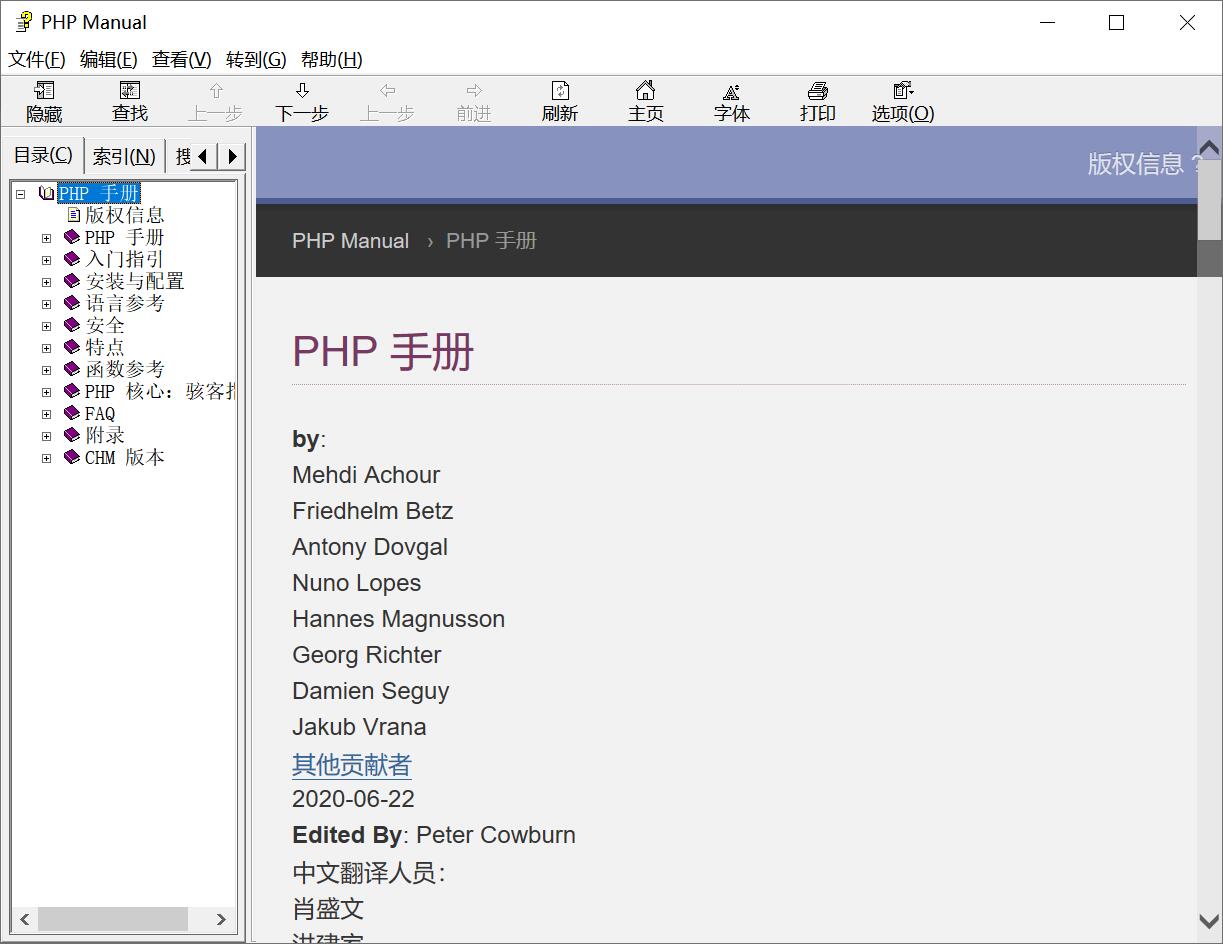Switch to the 索引(N) tab
This screenshot has width=1223, height=944.
124,155
